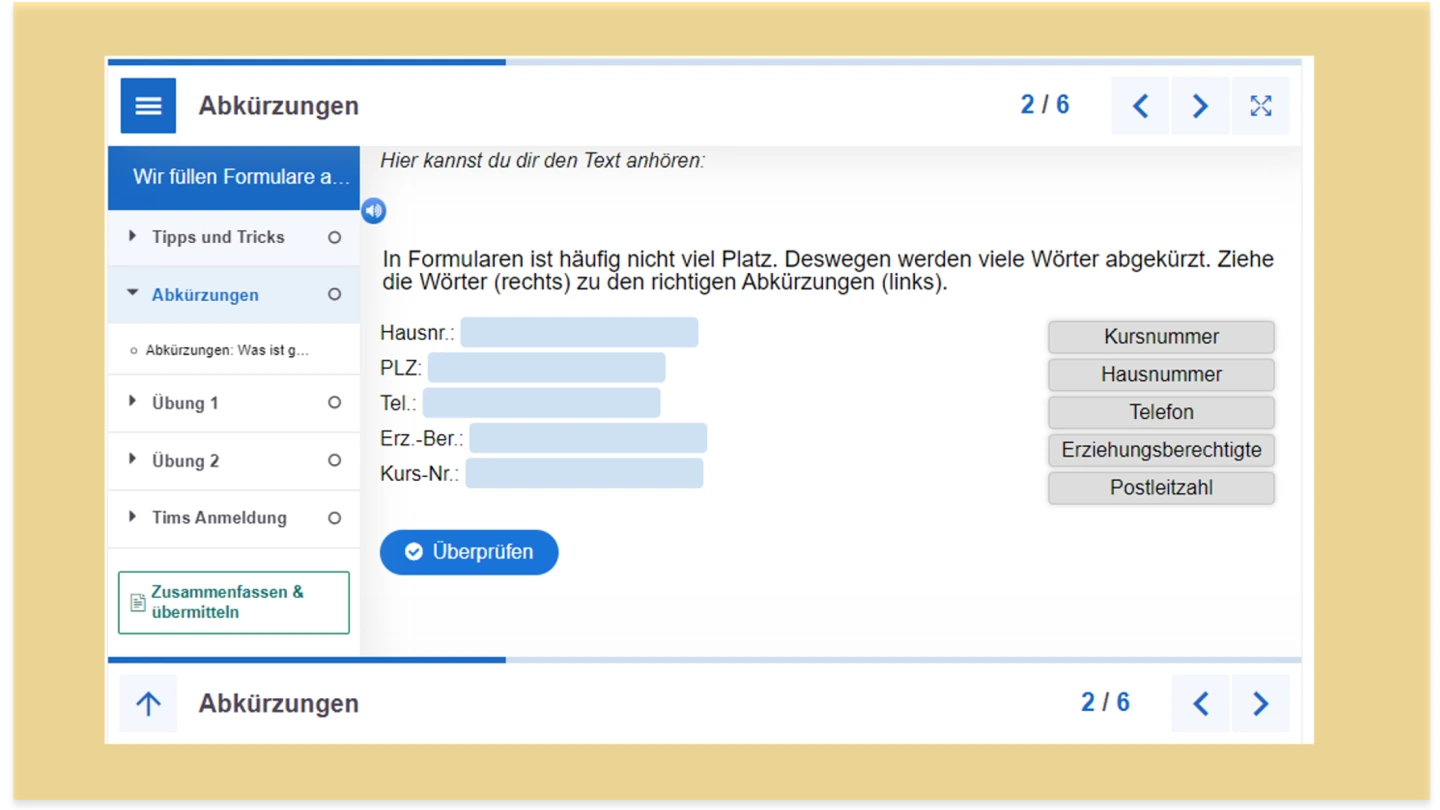Click the top progress bar
1440x810 pixels.
click(x=704, y=62)
